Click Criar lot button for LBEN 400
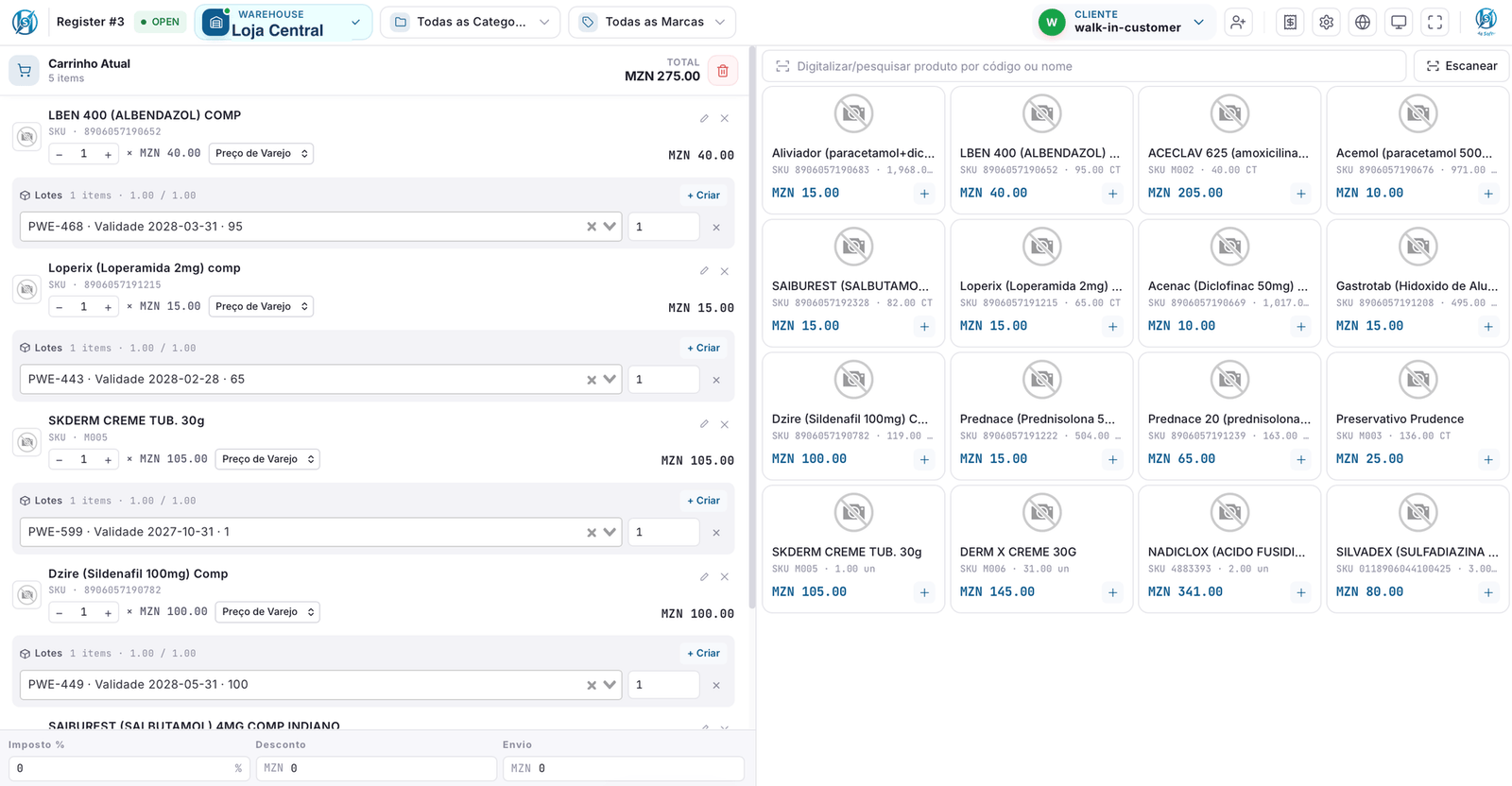Viewport: 1512px width, 786px height. [x=703, y=196]
